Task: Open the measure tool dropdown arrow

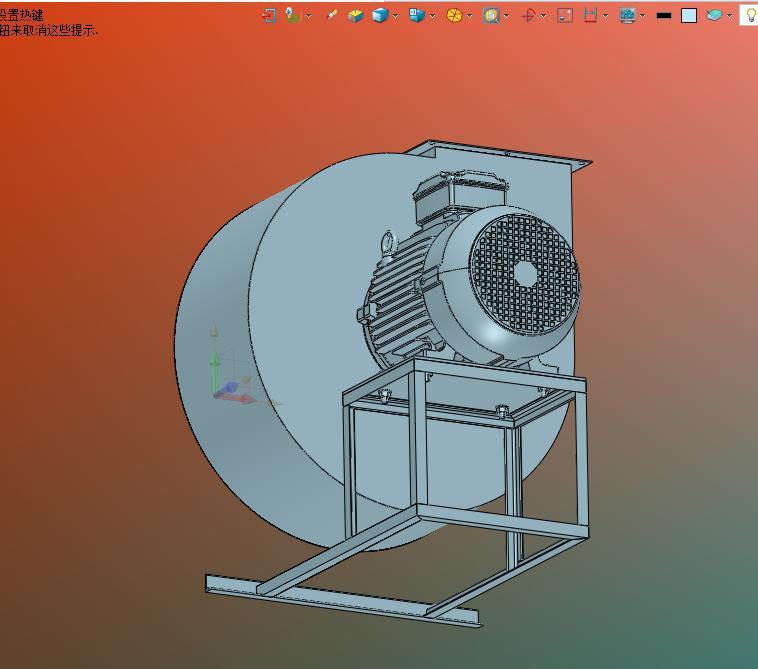Action: pos(606,16)
